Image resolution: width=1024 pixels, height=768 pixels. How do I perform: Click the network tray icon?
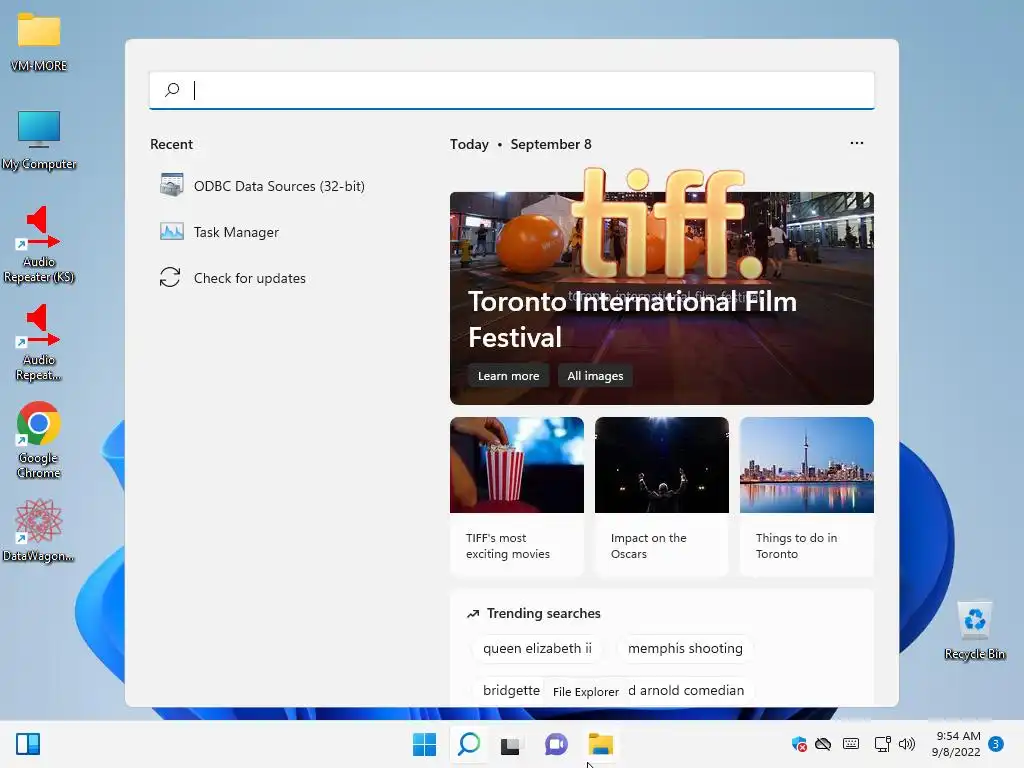tap(882, 744)
